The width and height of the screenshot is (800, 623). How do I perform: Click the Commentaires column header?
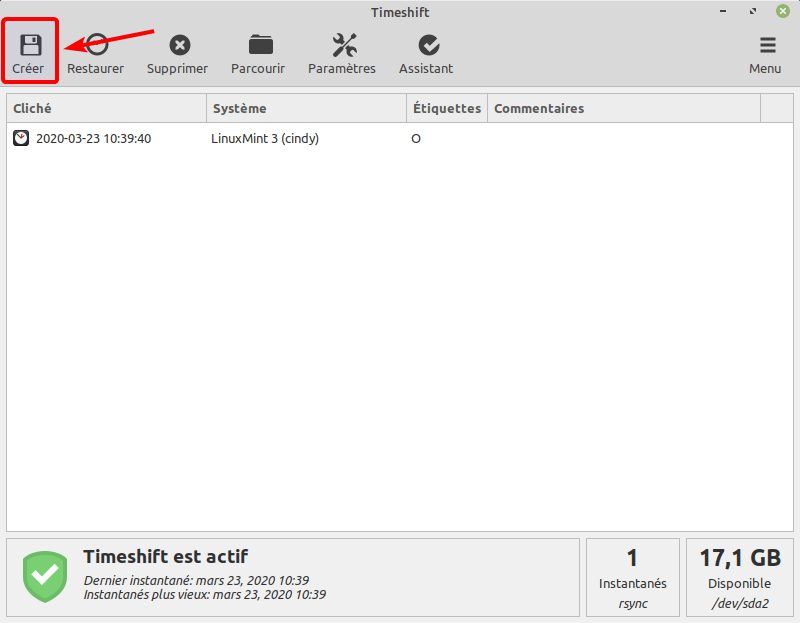623,108
